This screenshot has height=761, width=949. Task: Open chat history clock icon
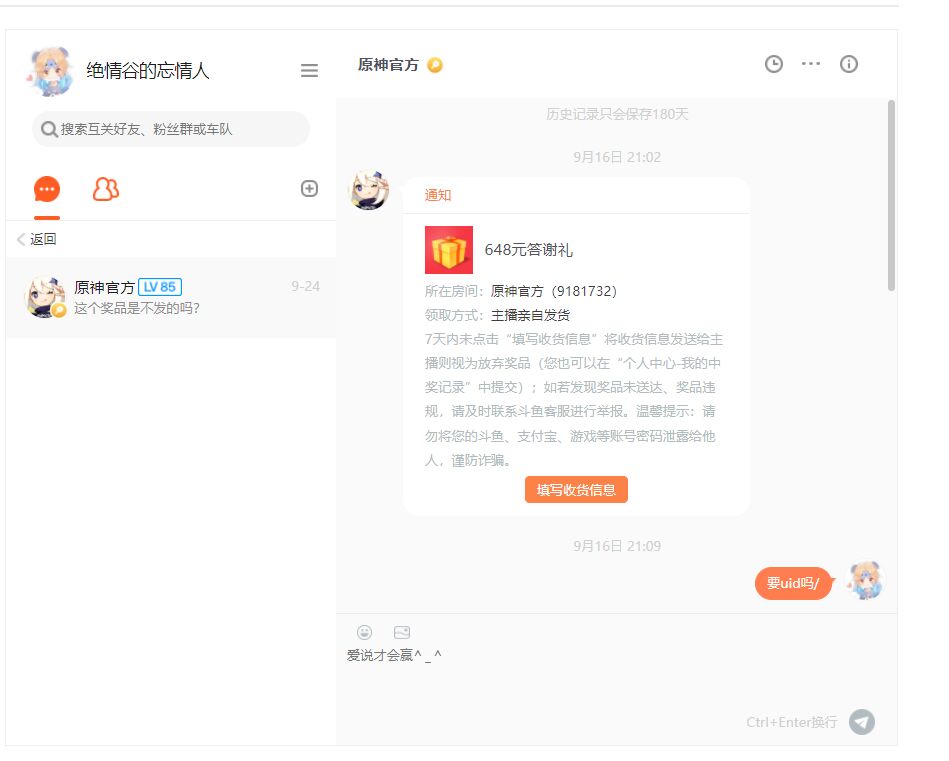coord(773,64)
